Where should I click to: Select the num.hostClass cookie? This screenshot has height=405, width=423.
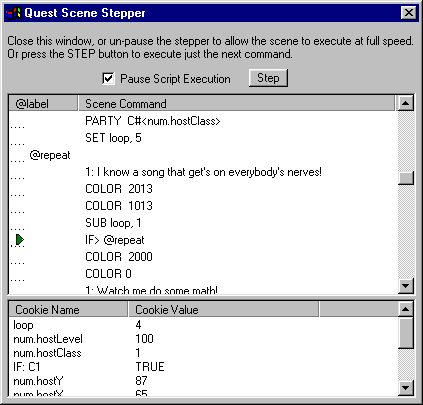[x=47, y=353]
